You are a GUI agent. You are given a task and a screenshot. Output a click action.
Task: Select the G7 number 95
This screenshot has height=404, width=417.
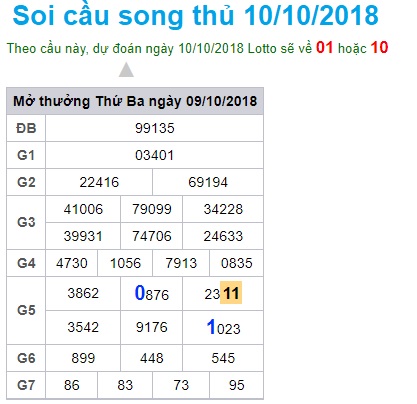[x=237, y=385]
